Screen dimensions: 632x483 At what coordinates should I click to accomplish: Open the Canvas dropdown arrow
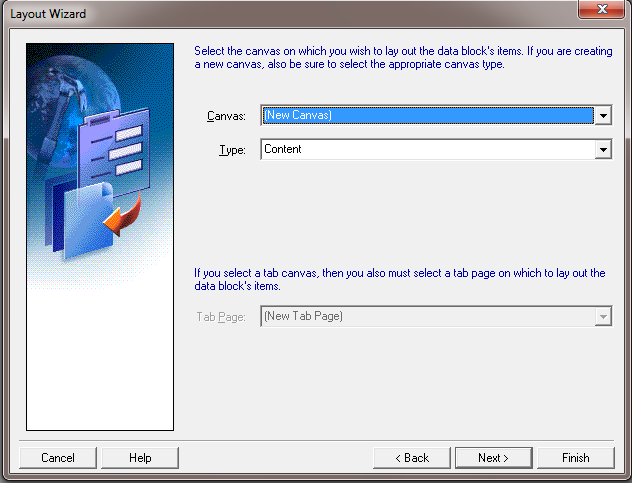click(x=603, y=116)
